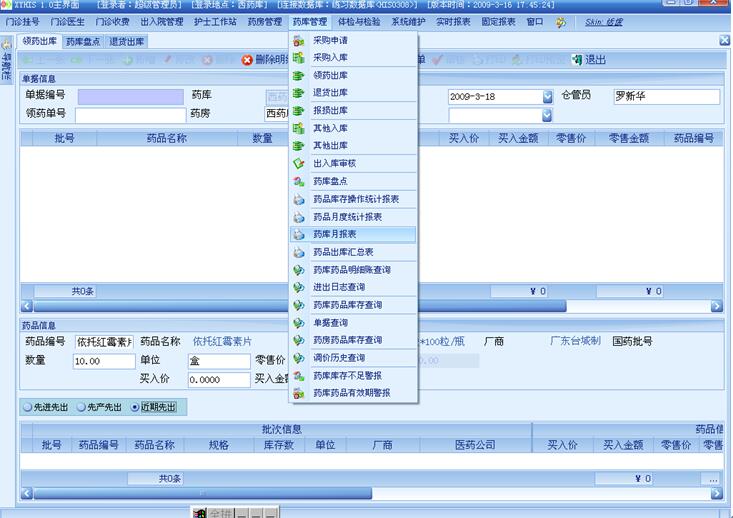Open the 系统维护 menu
This screenshot has width=733, height=518.
pyautogui.click(x=408, y=22)
